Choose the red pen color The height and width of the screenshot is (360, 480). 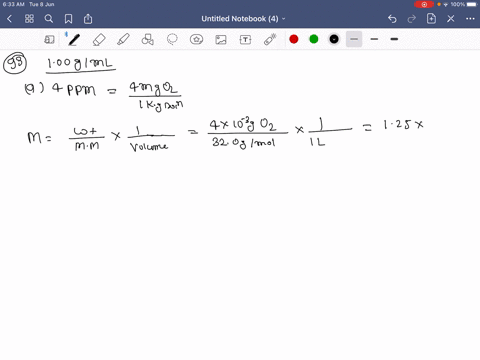pyautogui.click(x=294, y=39)
